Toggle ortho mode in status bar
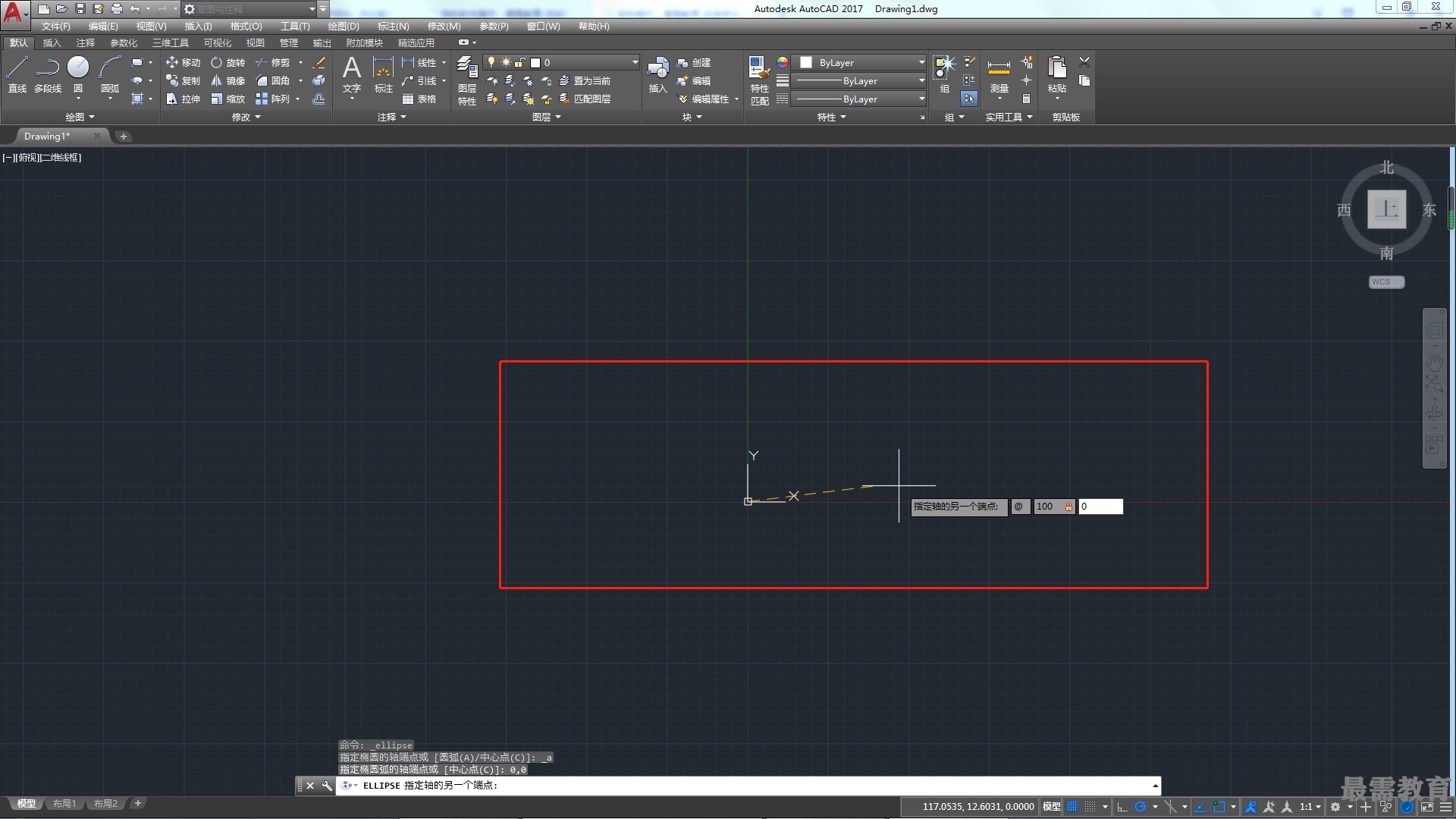 click(1122, 807)
